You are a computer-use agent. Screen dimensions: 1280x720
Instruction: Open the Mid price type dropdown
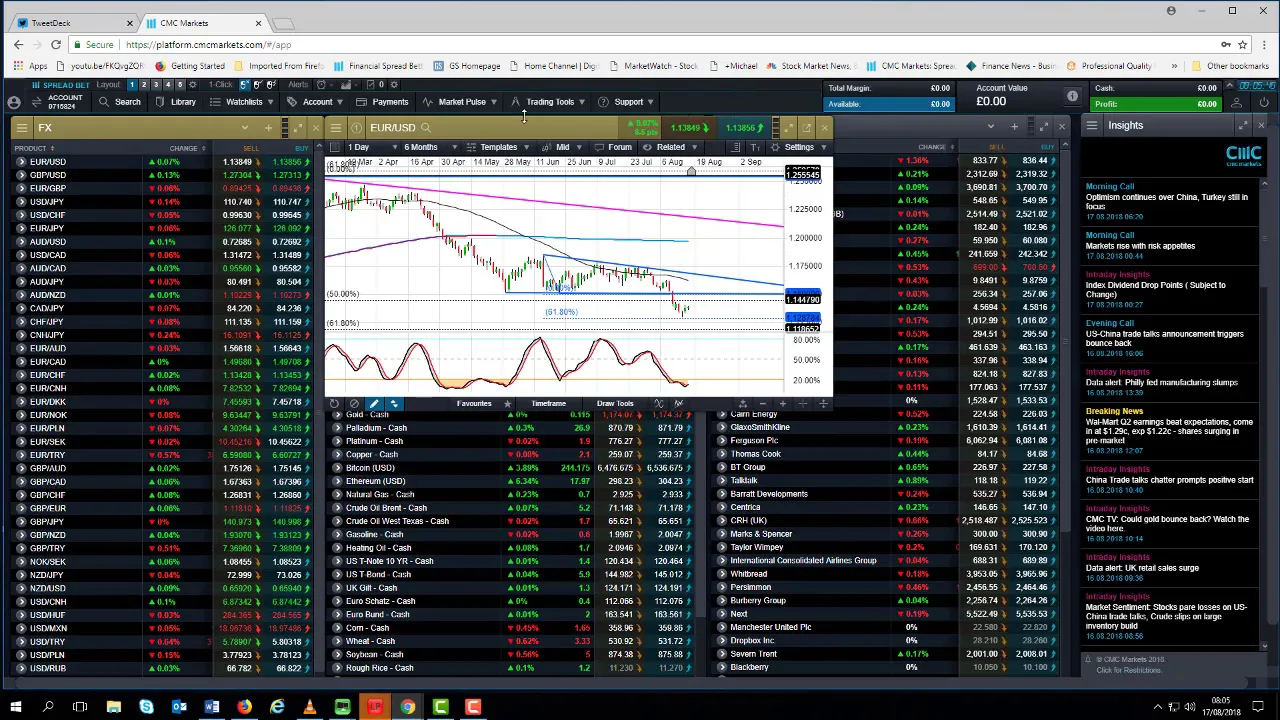pos(564,147)
